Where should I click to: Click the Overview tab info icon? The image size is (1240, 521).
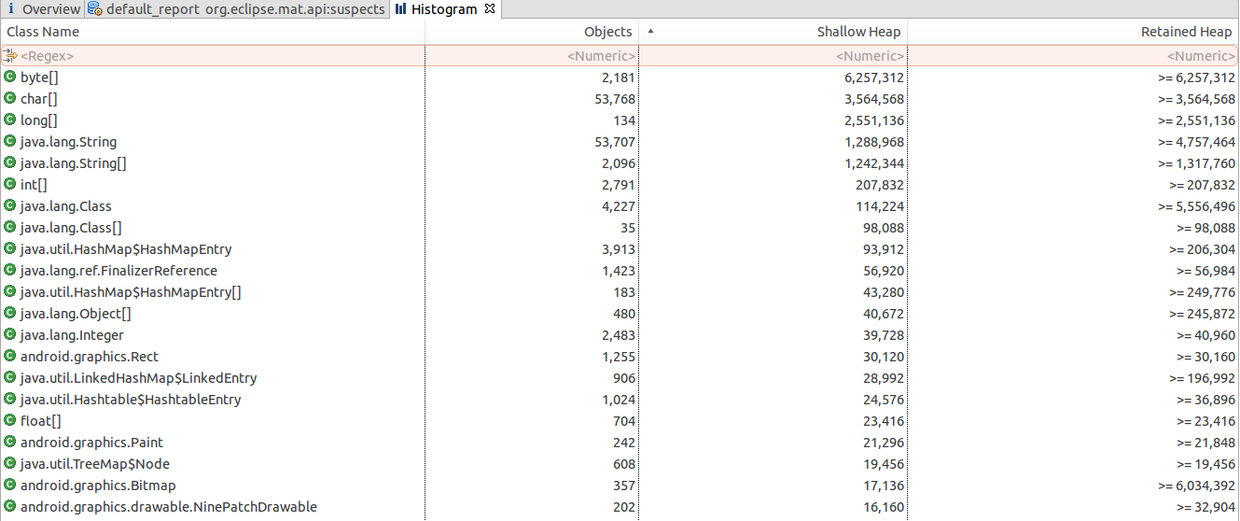(x=11, y=9)
